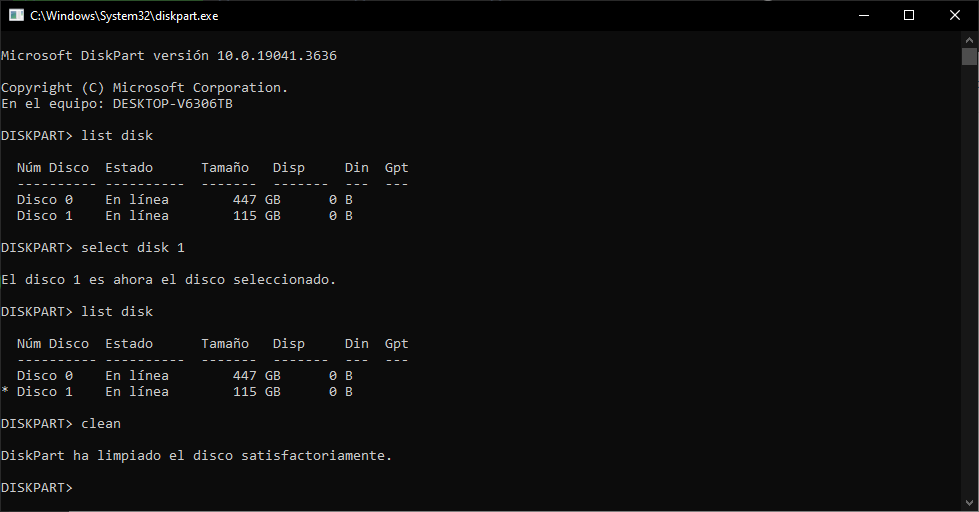Click the title text C:\Windows\System32\diskpart.exe
979x512 pixels.
click(124, 16)
